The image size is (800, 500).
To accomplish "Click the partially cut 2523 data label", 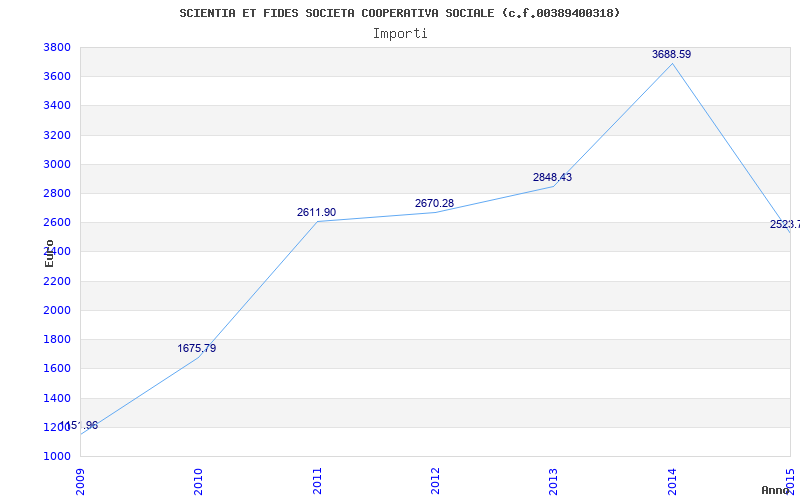I will [785, 224].
